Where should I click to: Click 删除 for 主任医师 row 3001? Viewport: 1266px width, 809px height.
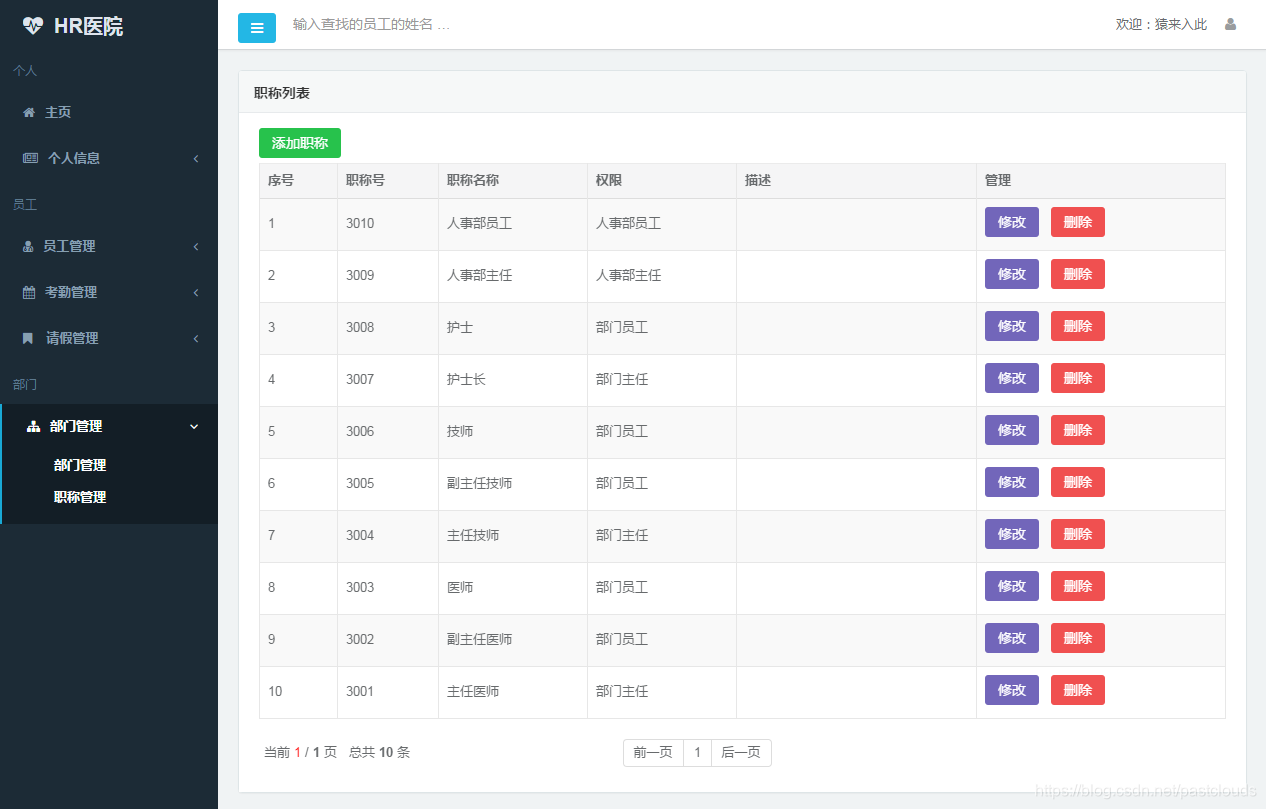pyautogui.click(x=1078, y=690)
